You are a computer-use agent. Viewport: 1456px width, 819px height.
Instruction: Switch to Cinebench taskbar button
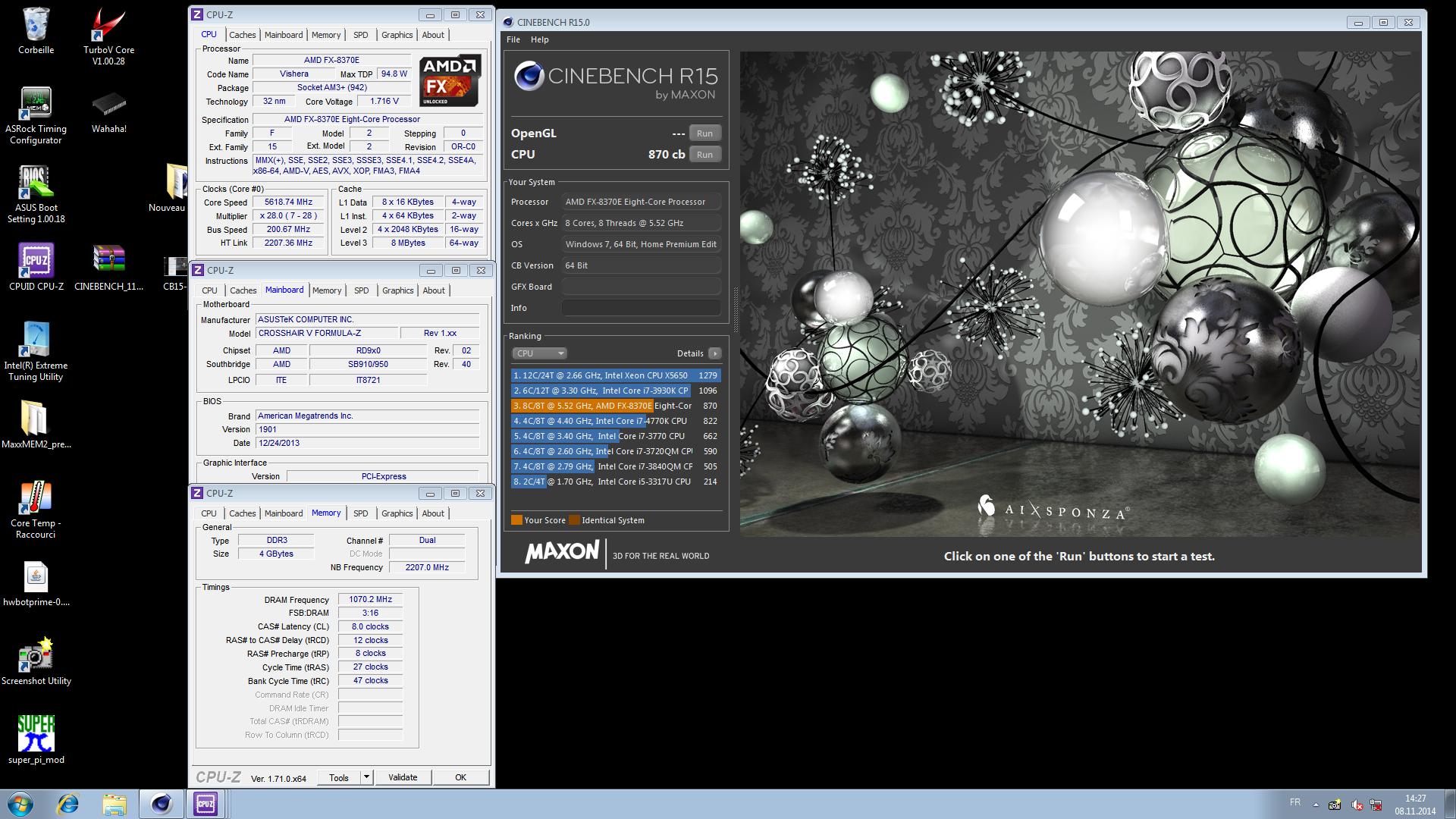point(161,804)
